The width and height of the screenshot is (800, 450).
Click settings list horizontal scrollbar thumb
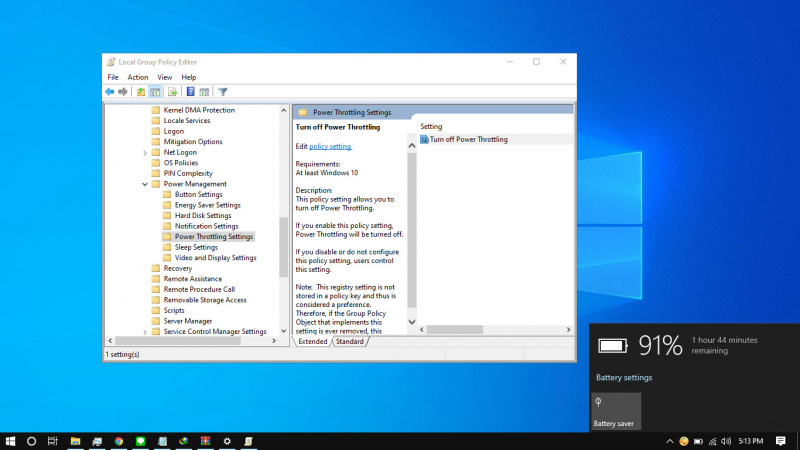pos(455,330)
